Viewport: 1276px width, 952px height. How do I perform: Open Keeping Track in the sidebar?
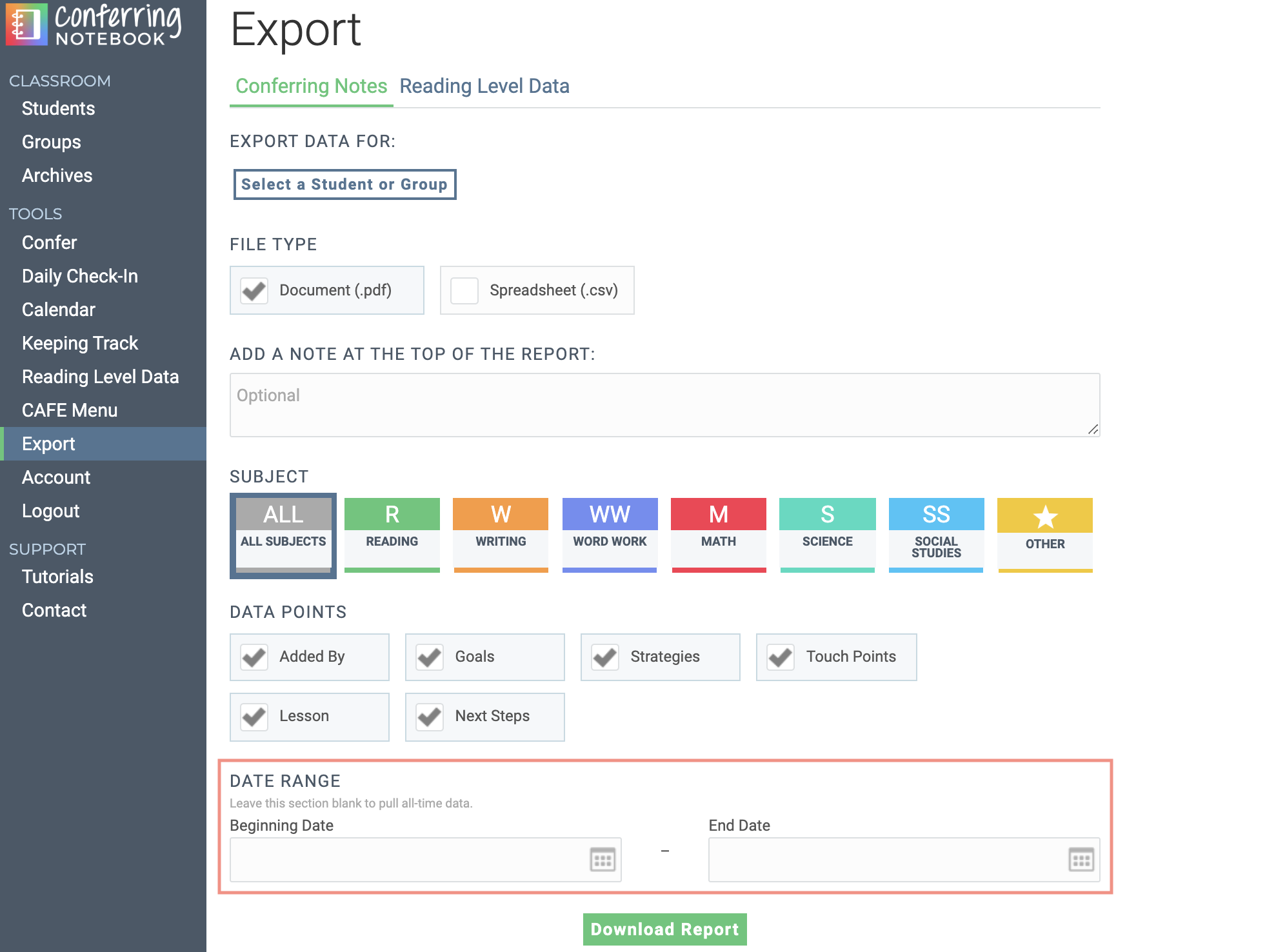click(x=80, y=343)
